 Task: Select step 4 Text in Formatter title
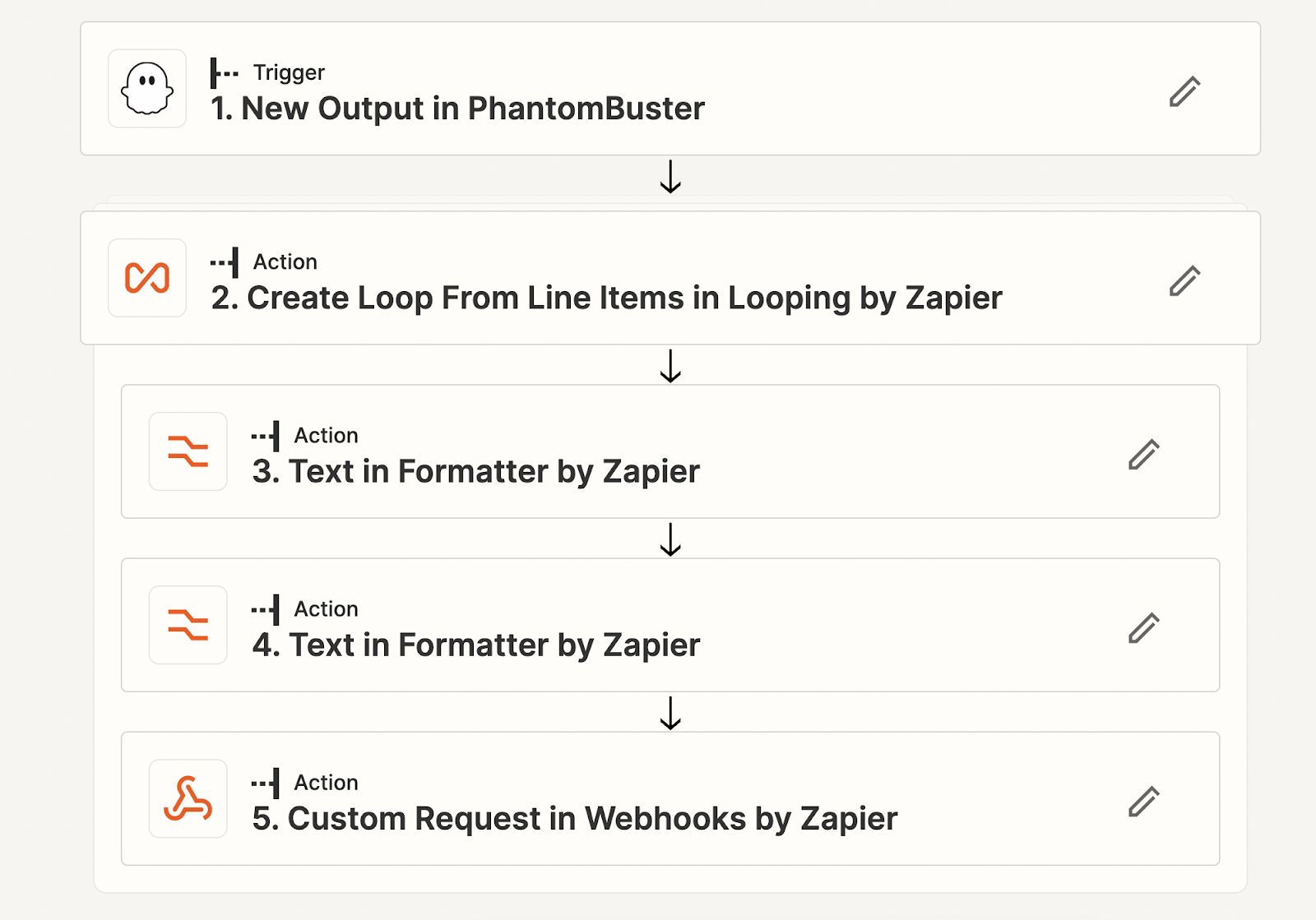pyautogui.click(x=475, y=645)
